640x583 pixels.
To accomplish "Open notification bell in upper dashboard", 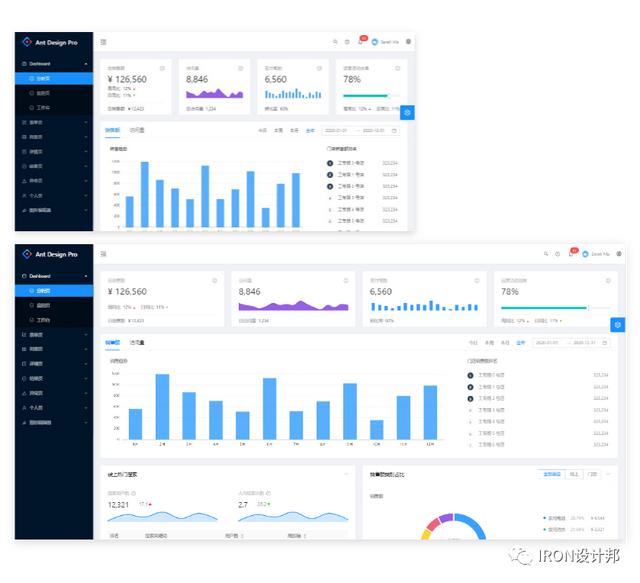I will (361, 41).
